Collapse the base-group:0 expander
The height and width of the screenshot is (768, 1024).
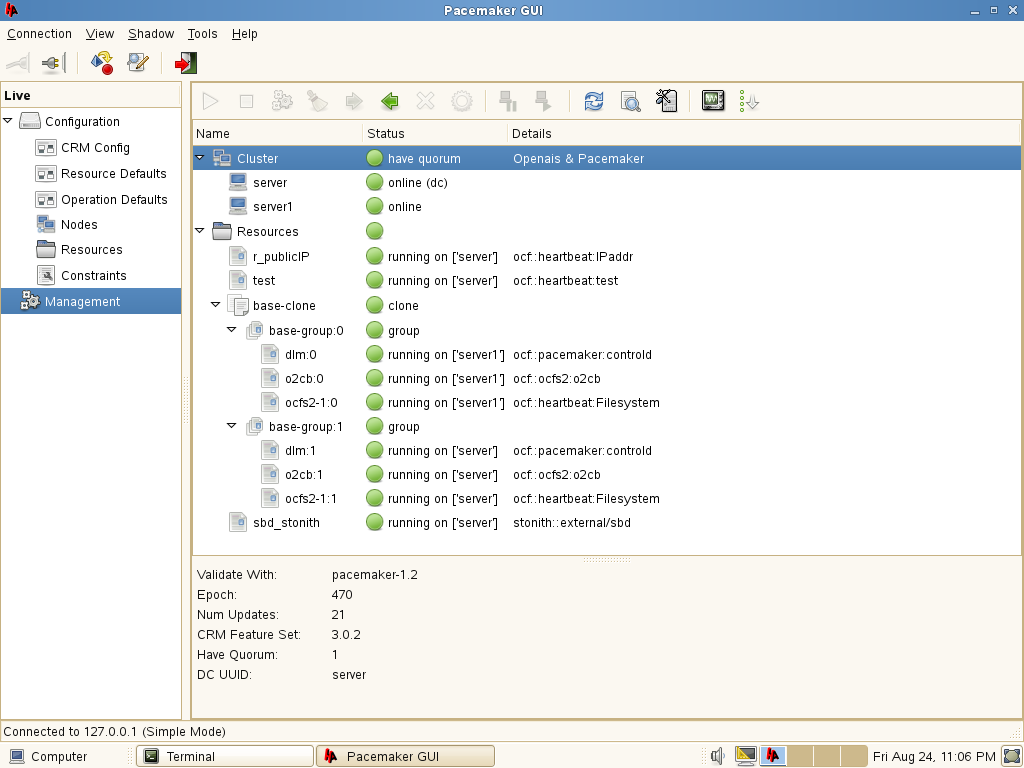tap(231, 330)
